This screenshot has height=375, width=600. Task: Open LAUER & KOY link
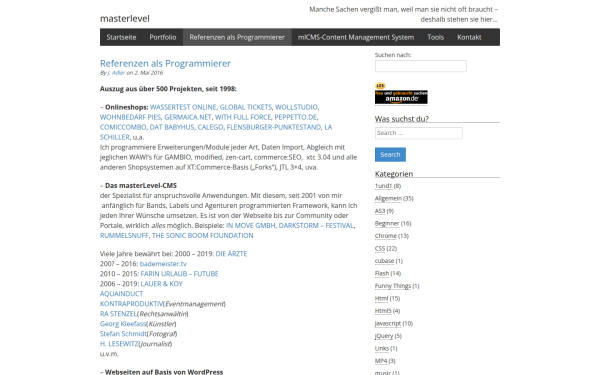(161, 284)
